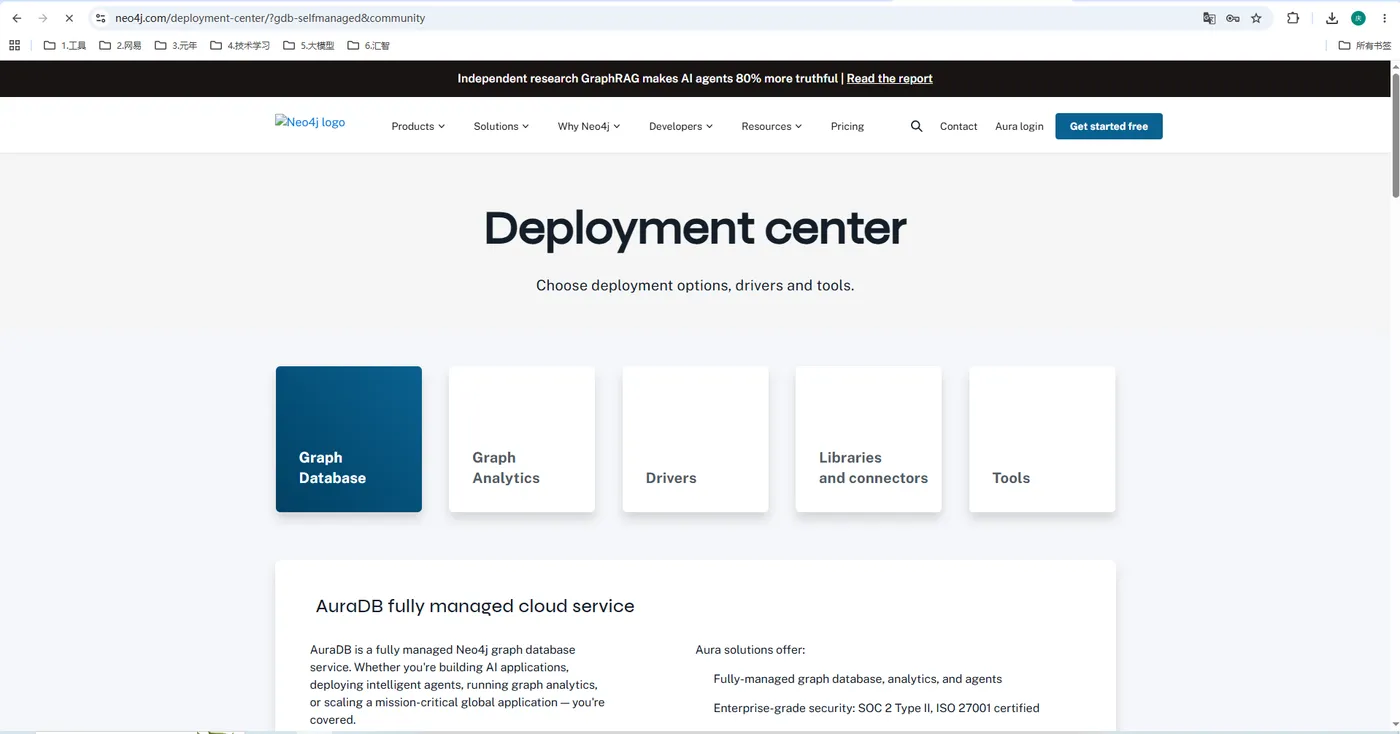This screenshot has height=734, width=1400.
Task: Go to the Pricing page
Action: [847, 126]
